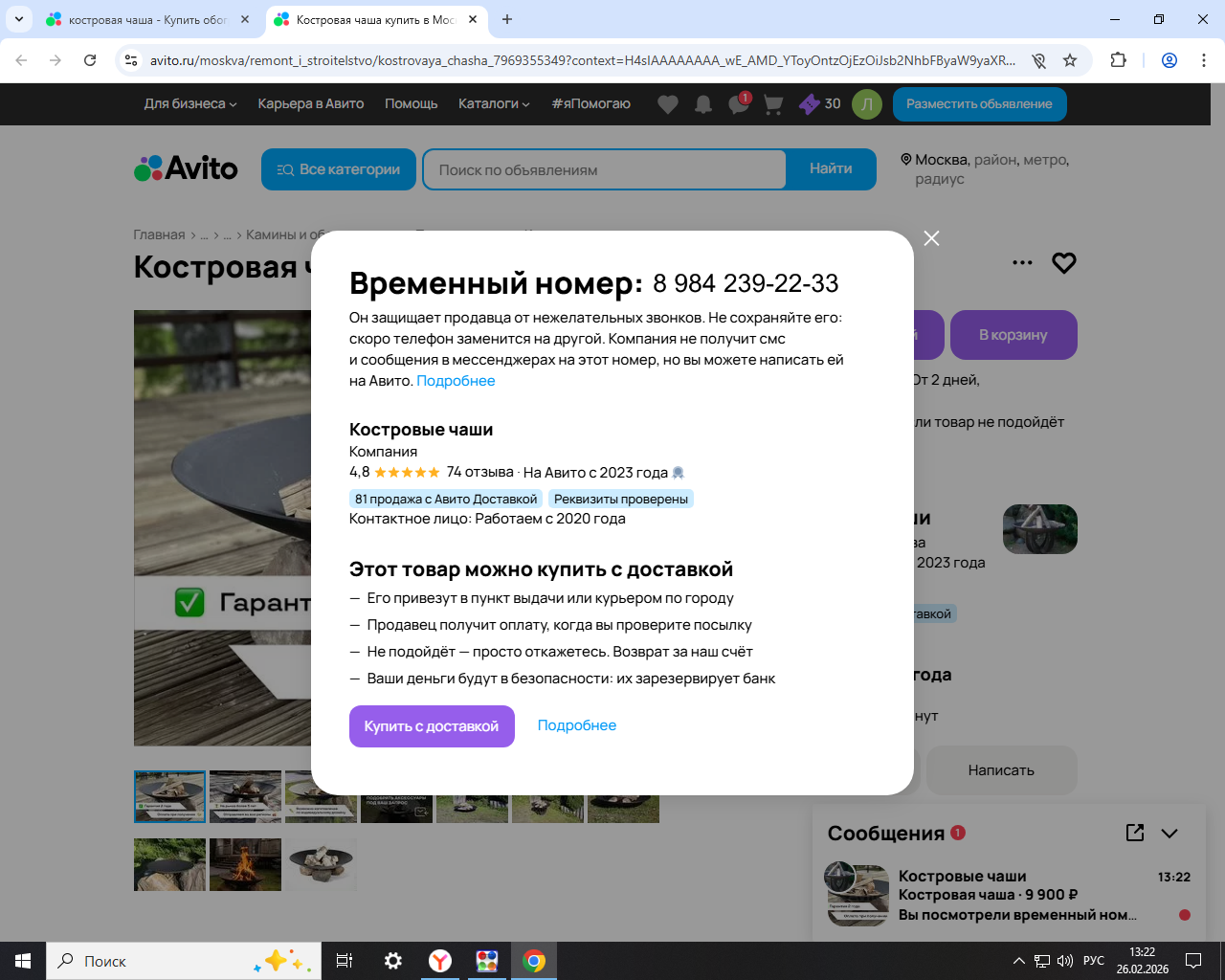This screenshot has height=980, width=1225.
Task: Open 'Главная' breadcrumb link
Action: click(x=160, y=234)
